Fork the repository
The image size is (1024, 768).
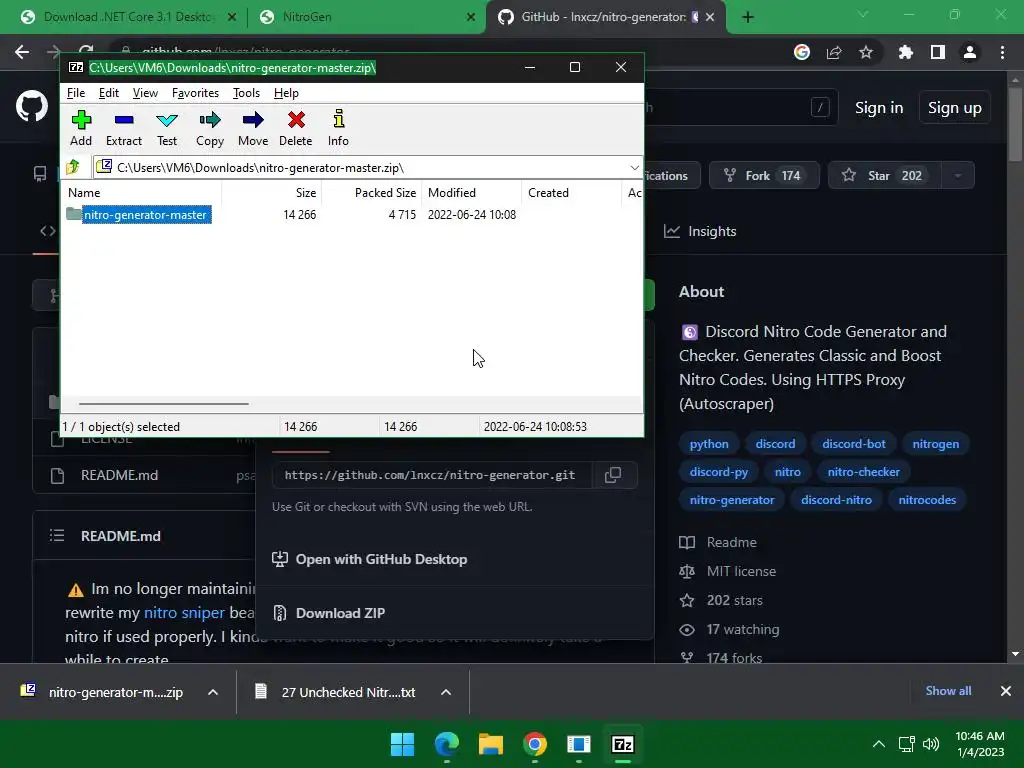pyautogui.click(x=764, y=176)
